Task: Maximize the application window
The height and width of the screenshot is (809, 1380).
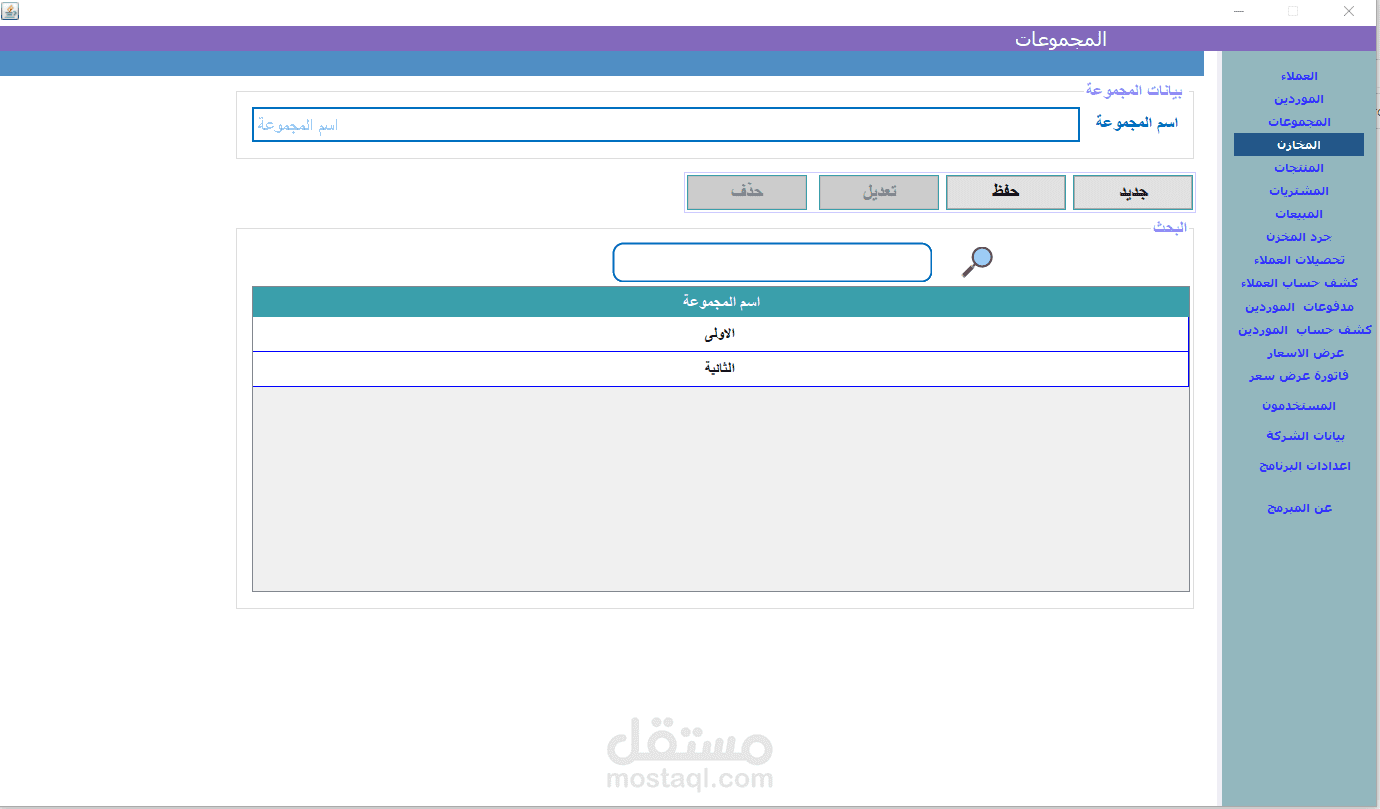Action: [x=1293, y=11]
